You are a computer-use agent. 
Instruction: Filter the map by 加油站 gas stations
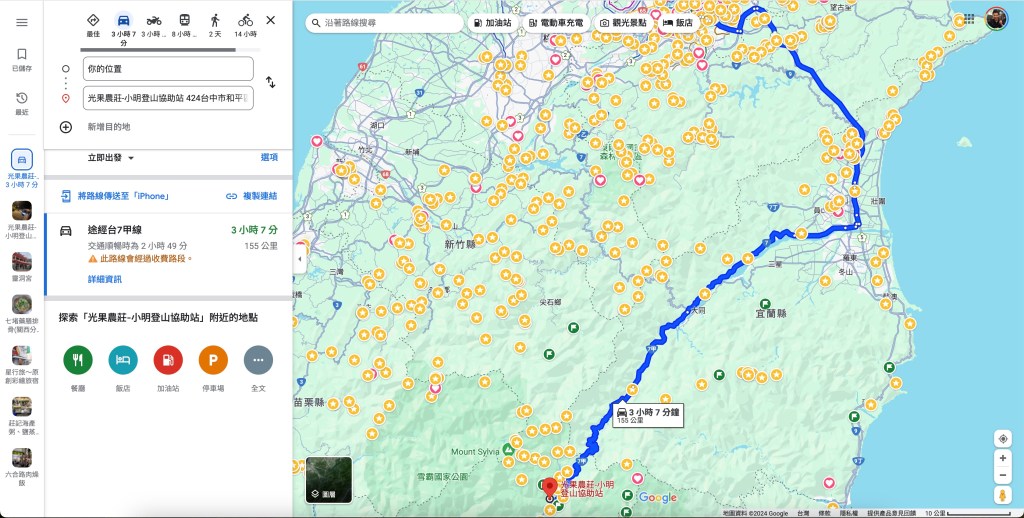point(492,22)
